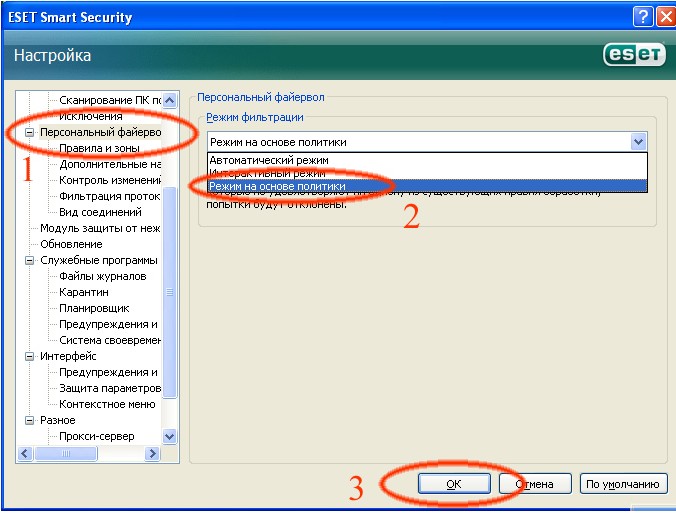The width and height of the screenshot is (676, 513).
Task: Close the ESET Smart Security window
Action: (x=666, y=17)
